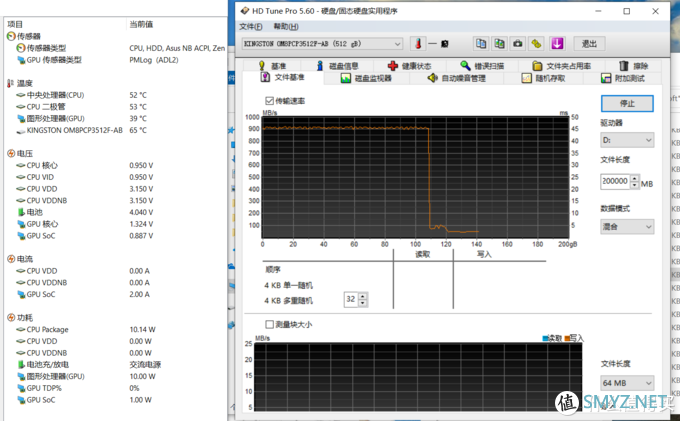Open the D: drive letter dropdown
680x421 pixels.
click(627, 140)
